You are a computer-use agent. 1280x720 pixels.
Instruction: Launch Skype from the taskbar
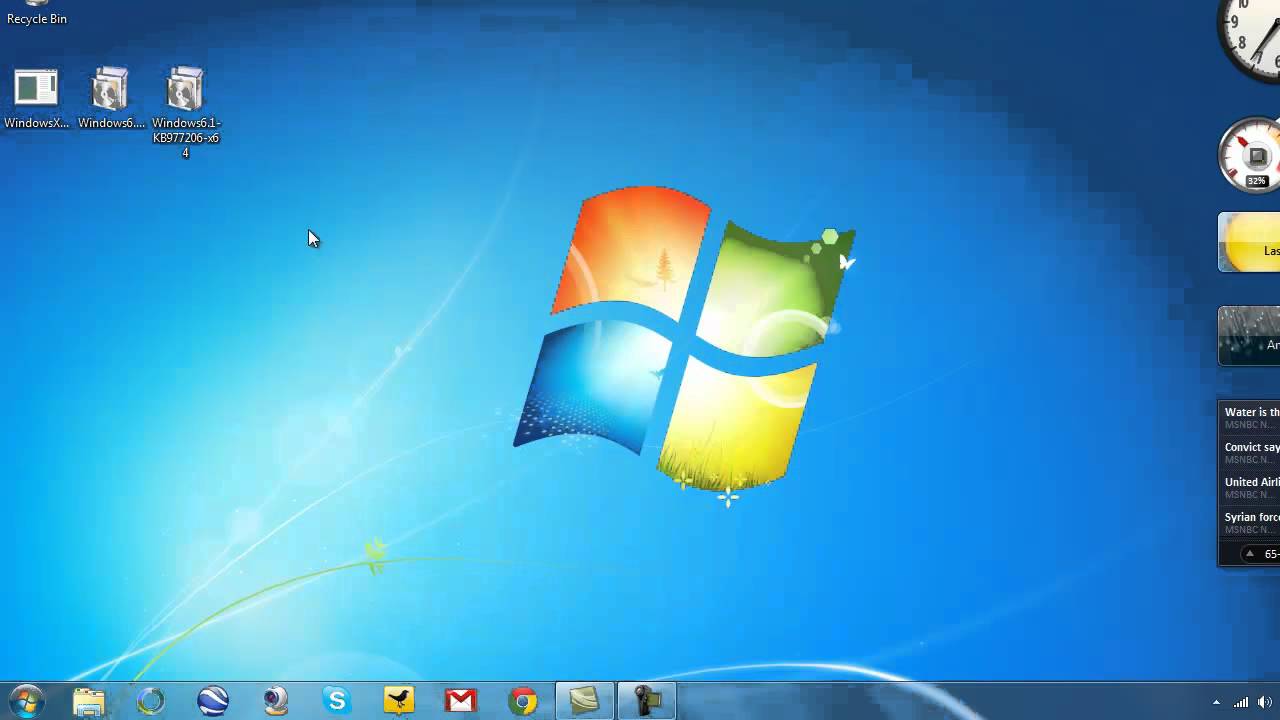pos(337,701)
